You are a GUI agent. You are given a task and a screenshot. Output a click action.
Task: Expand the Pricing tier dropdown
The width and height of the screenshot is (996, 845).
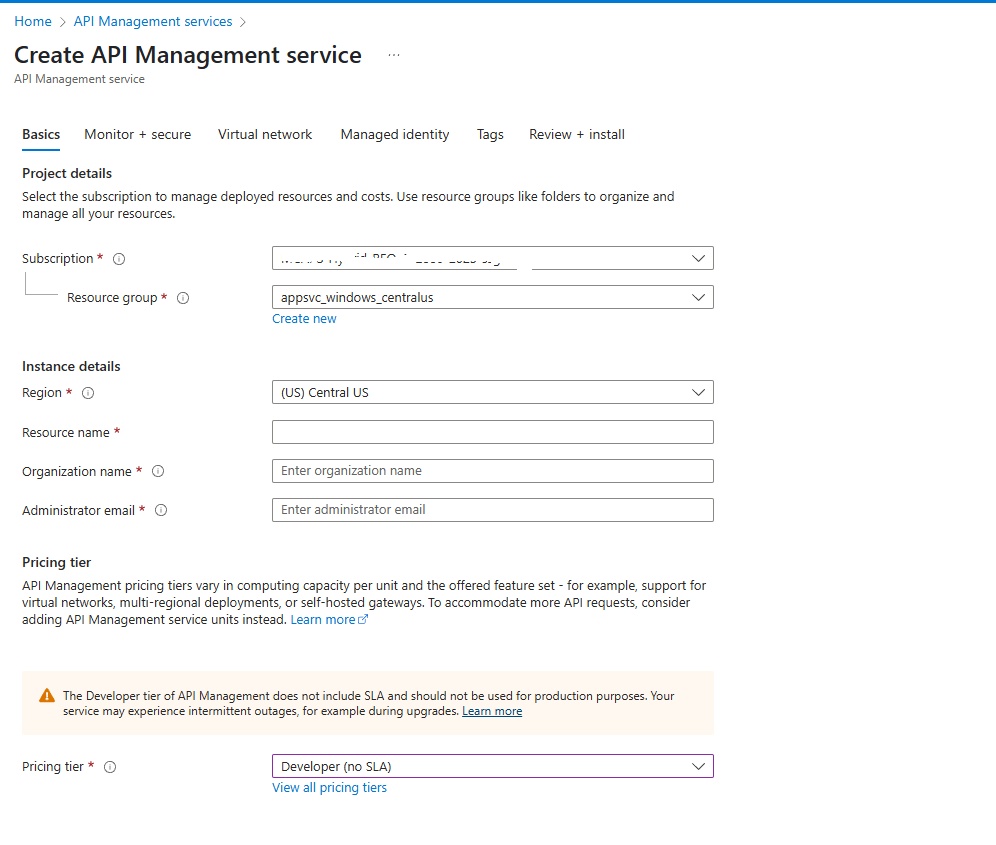coord(493,766)
